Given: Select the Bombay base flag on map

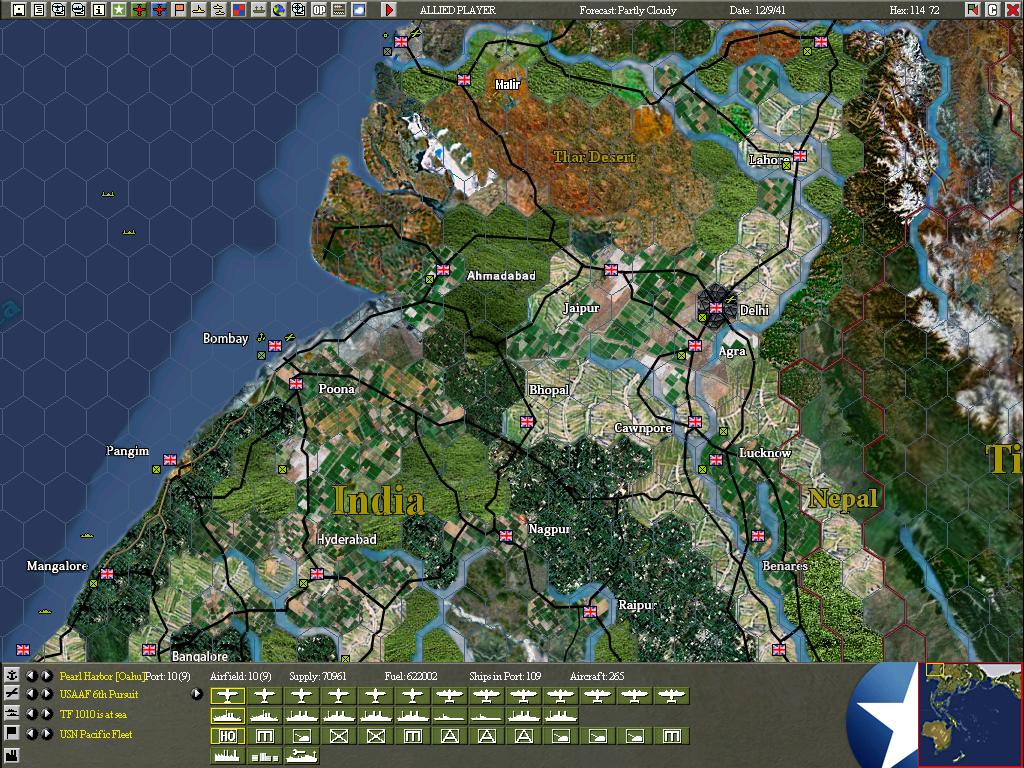Looking at the screenshot, I should pyautogui.click(x=275, y=345).
